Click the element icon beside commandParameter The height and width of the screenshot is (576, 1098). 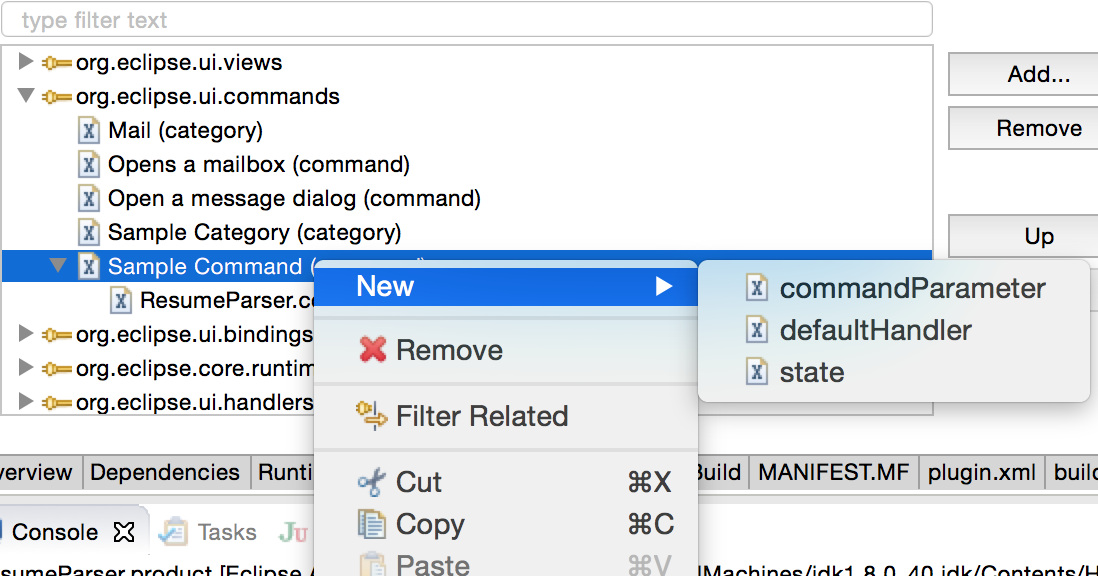click(x=756, y=288)
